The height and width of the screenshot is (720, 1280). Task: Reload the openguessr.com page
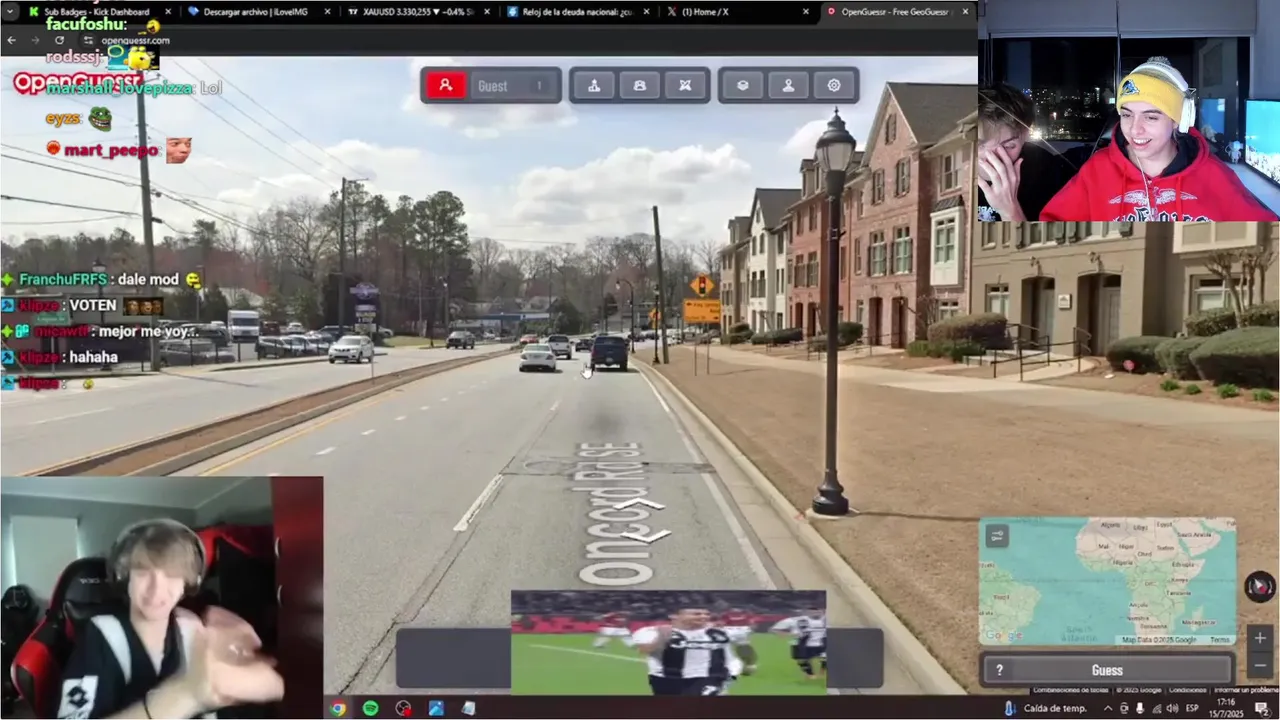click(x=60, y=40)
